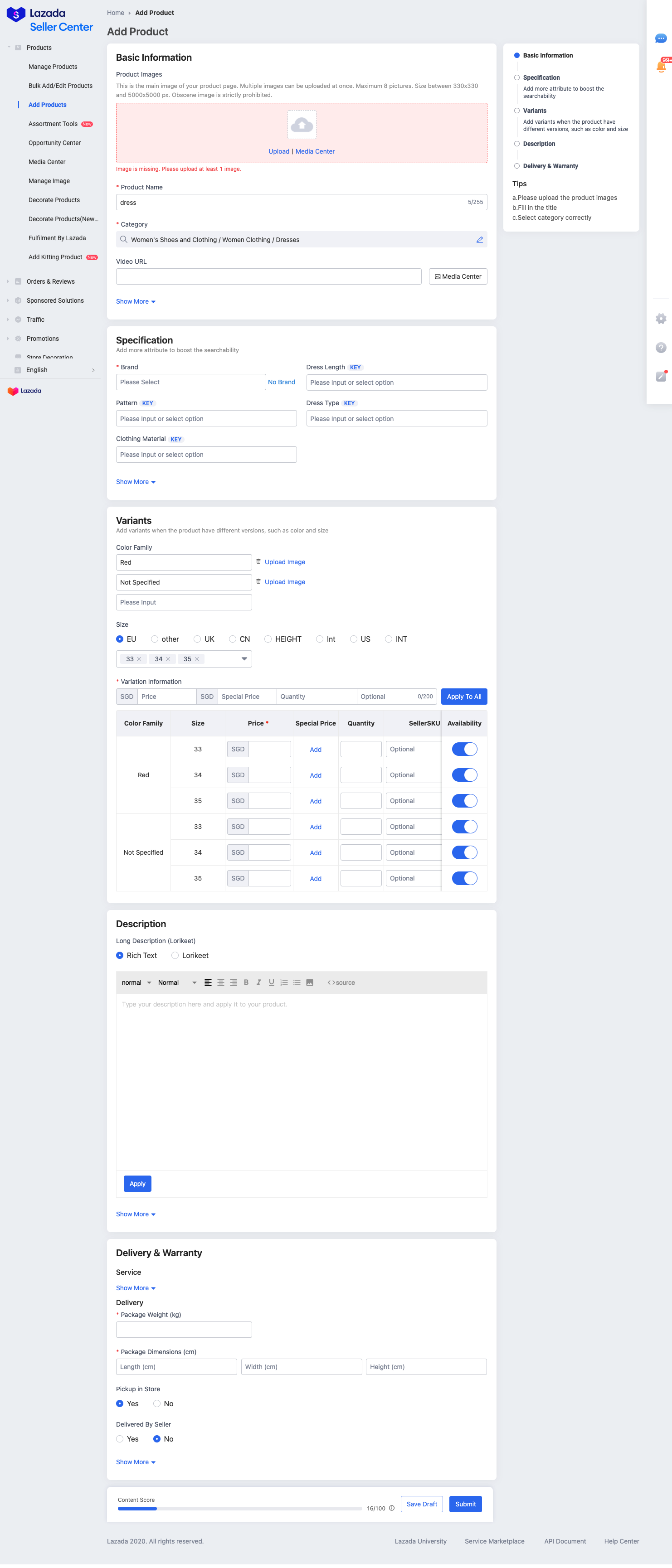Delete the Red color family row
The image size is (672, 1568).
click(258, 562)
